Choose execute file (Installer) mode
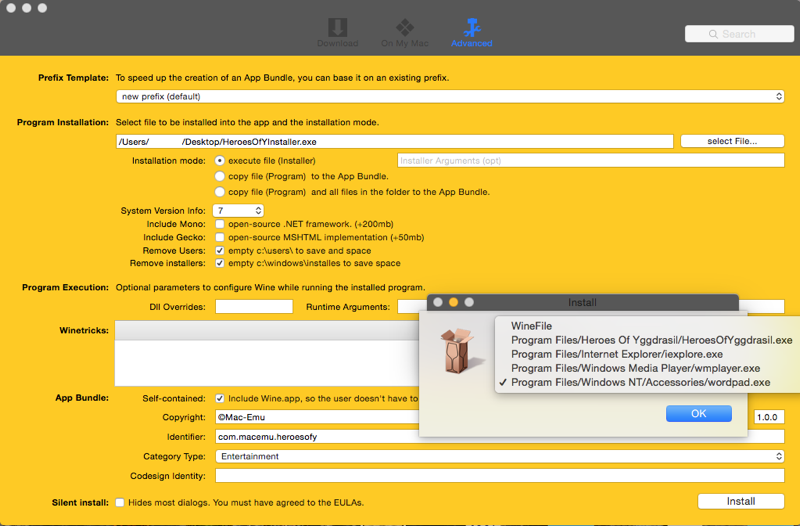Image resolution: width=800 pixels, height=526 pixels. (219, 161)
